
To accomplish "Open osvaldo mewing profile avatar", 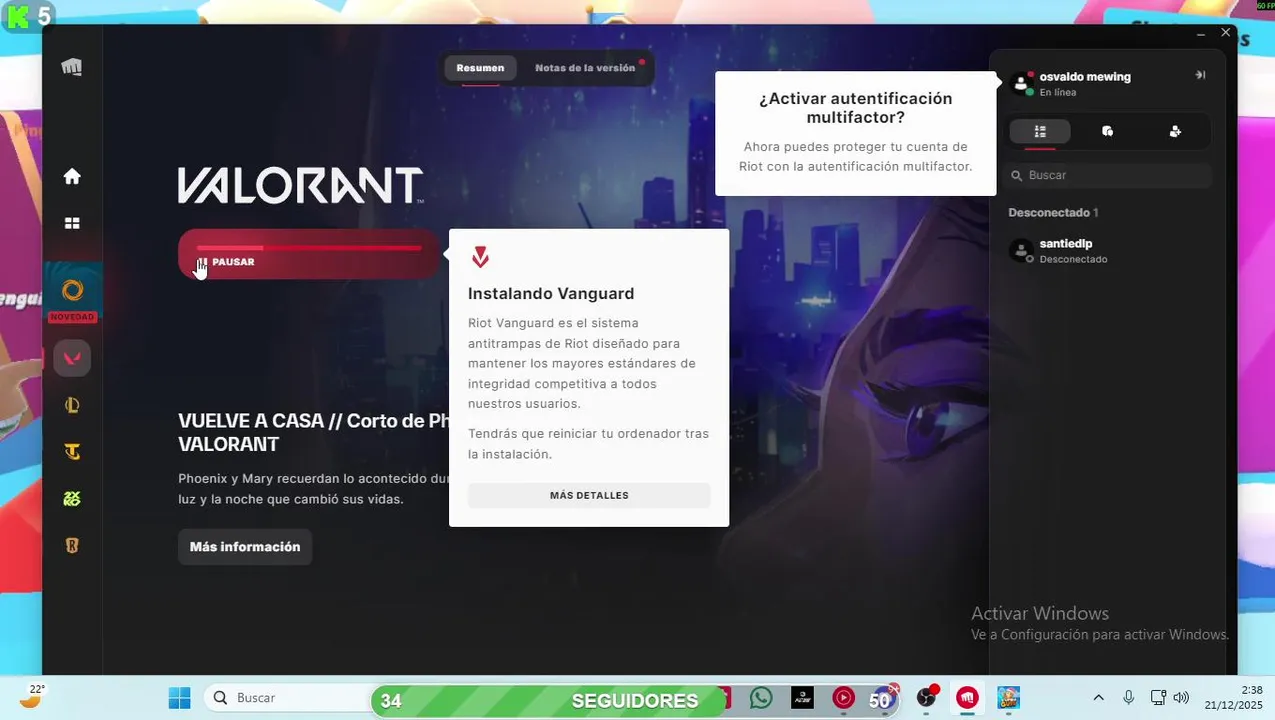I will point(1021,83).
